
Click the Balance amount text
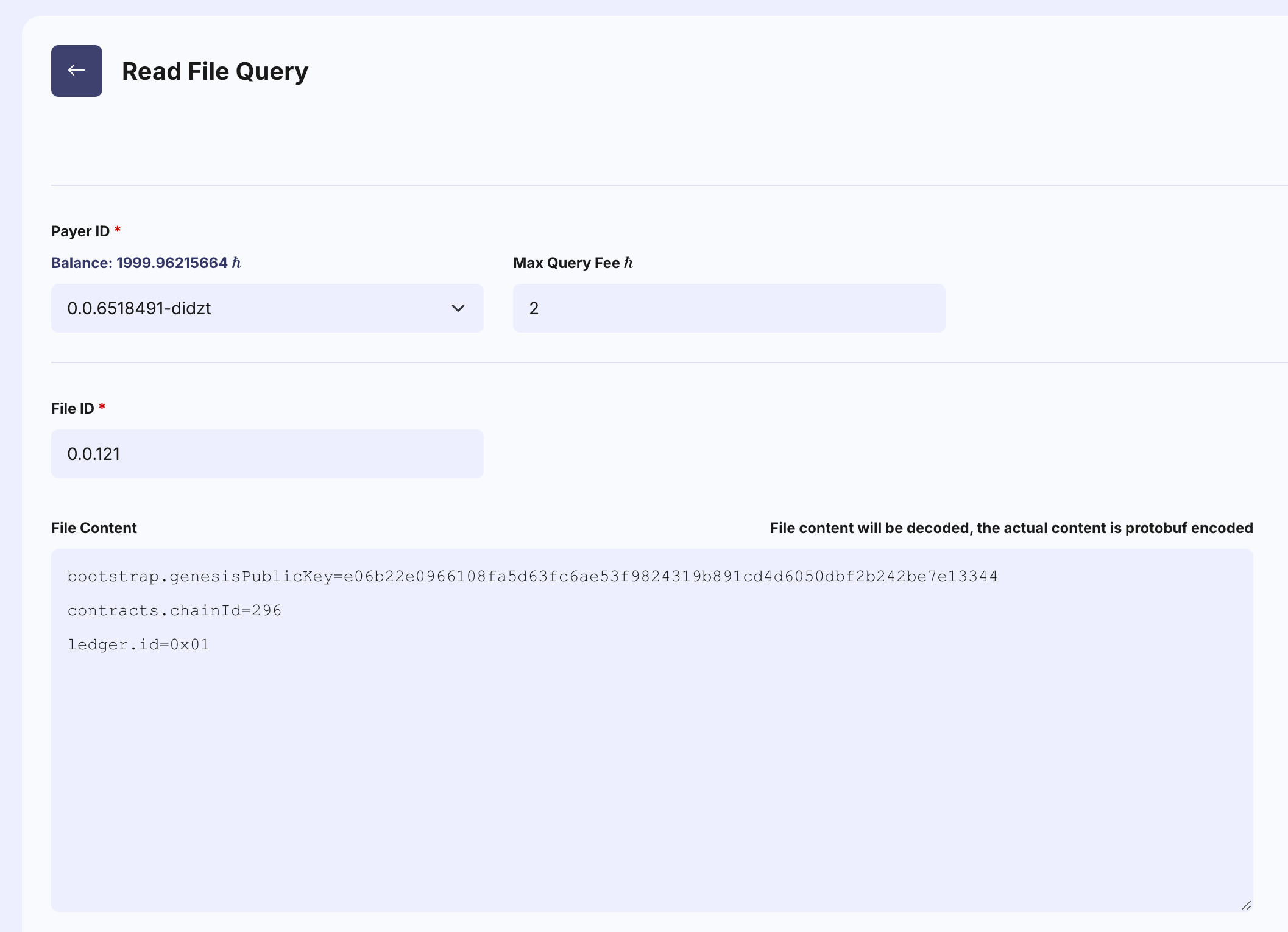[x=171, y=263]
